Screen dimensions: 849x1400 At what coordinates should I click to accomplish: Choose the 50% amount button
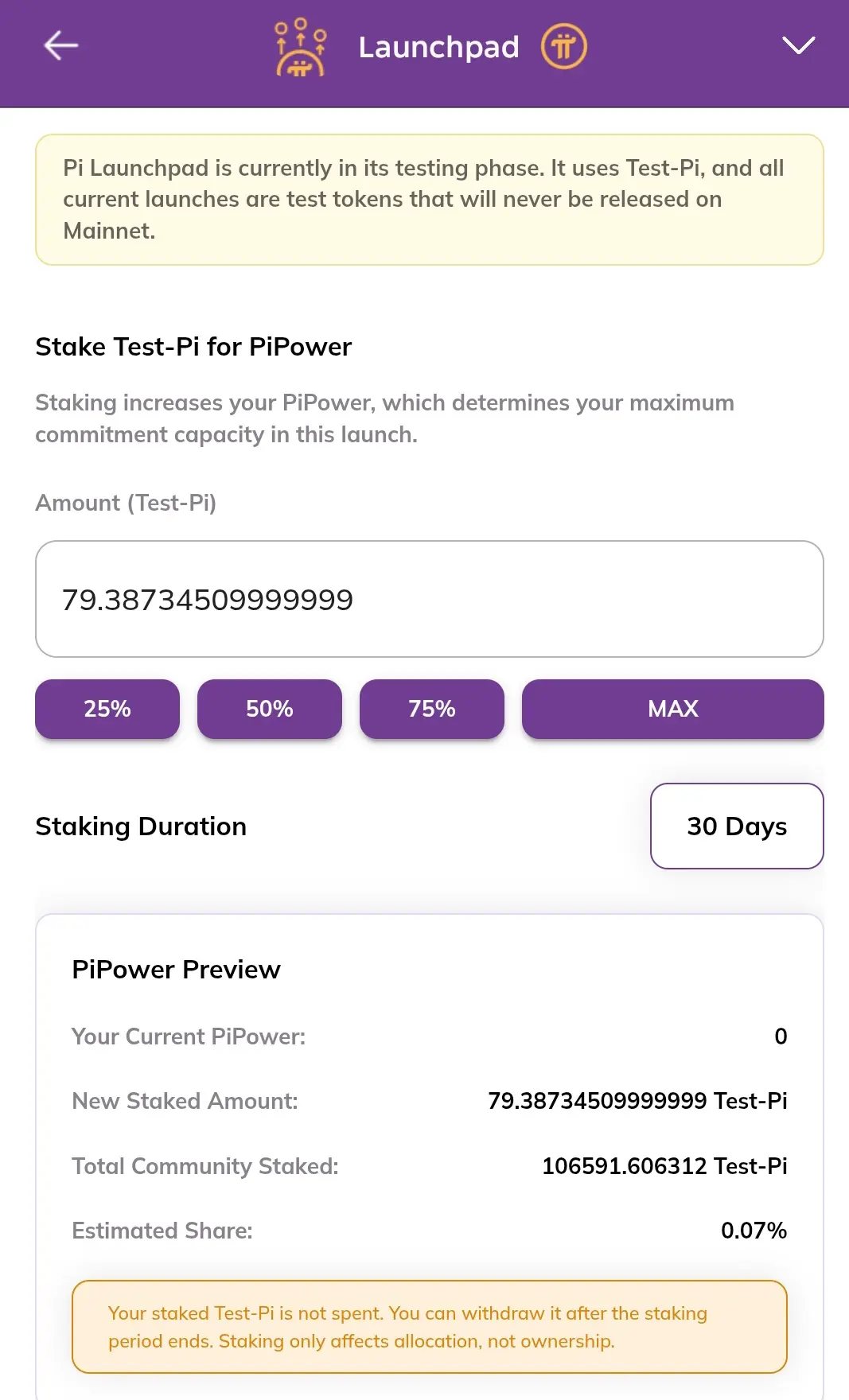coord(270,709)
